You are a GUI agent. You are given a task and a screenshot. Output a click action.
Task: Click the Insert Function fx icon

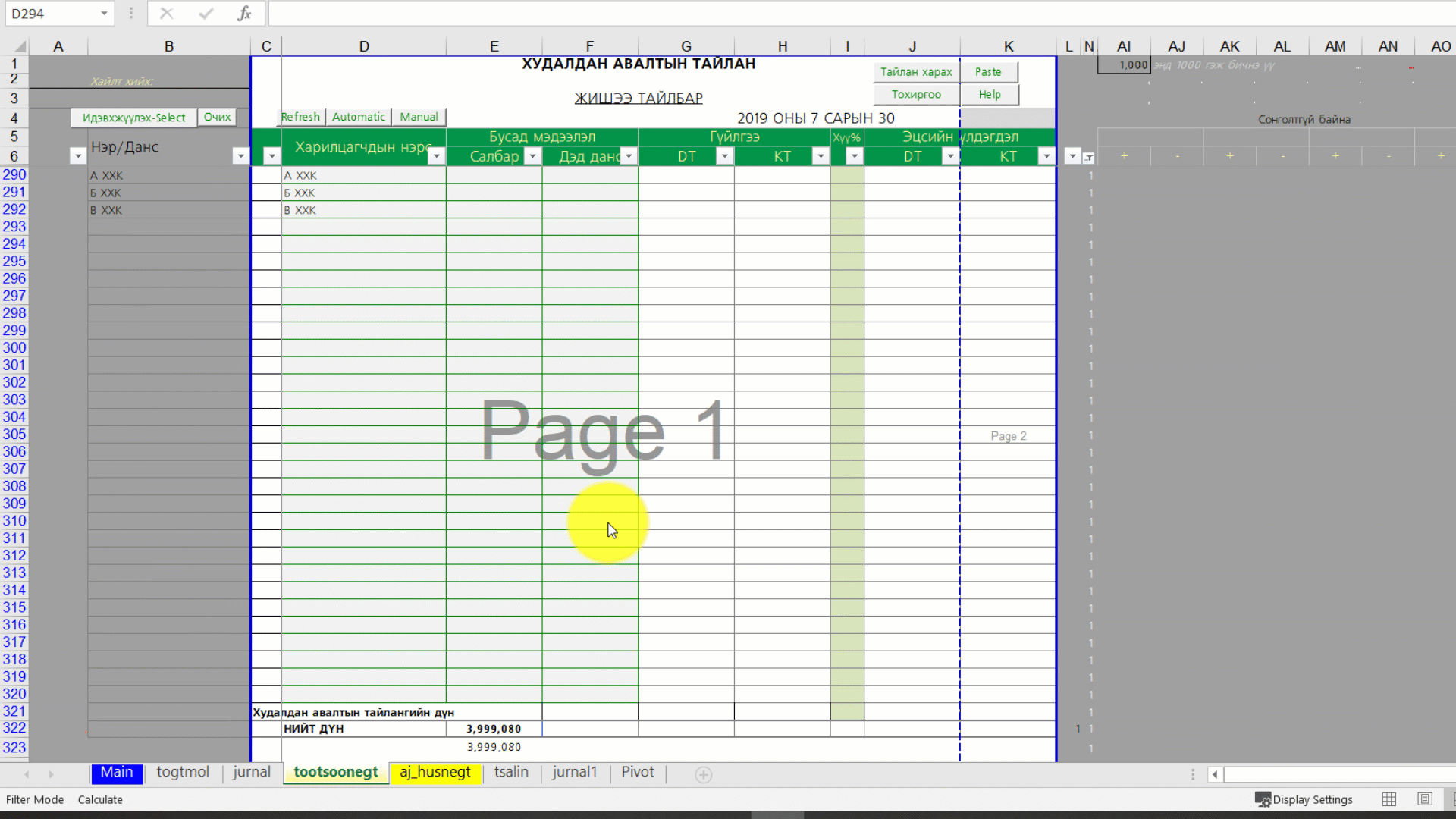coord(244,14)
